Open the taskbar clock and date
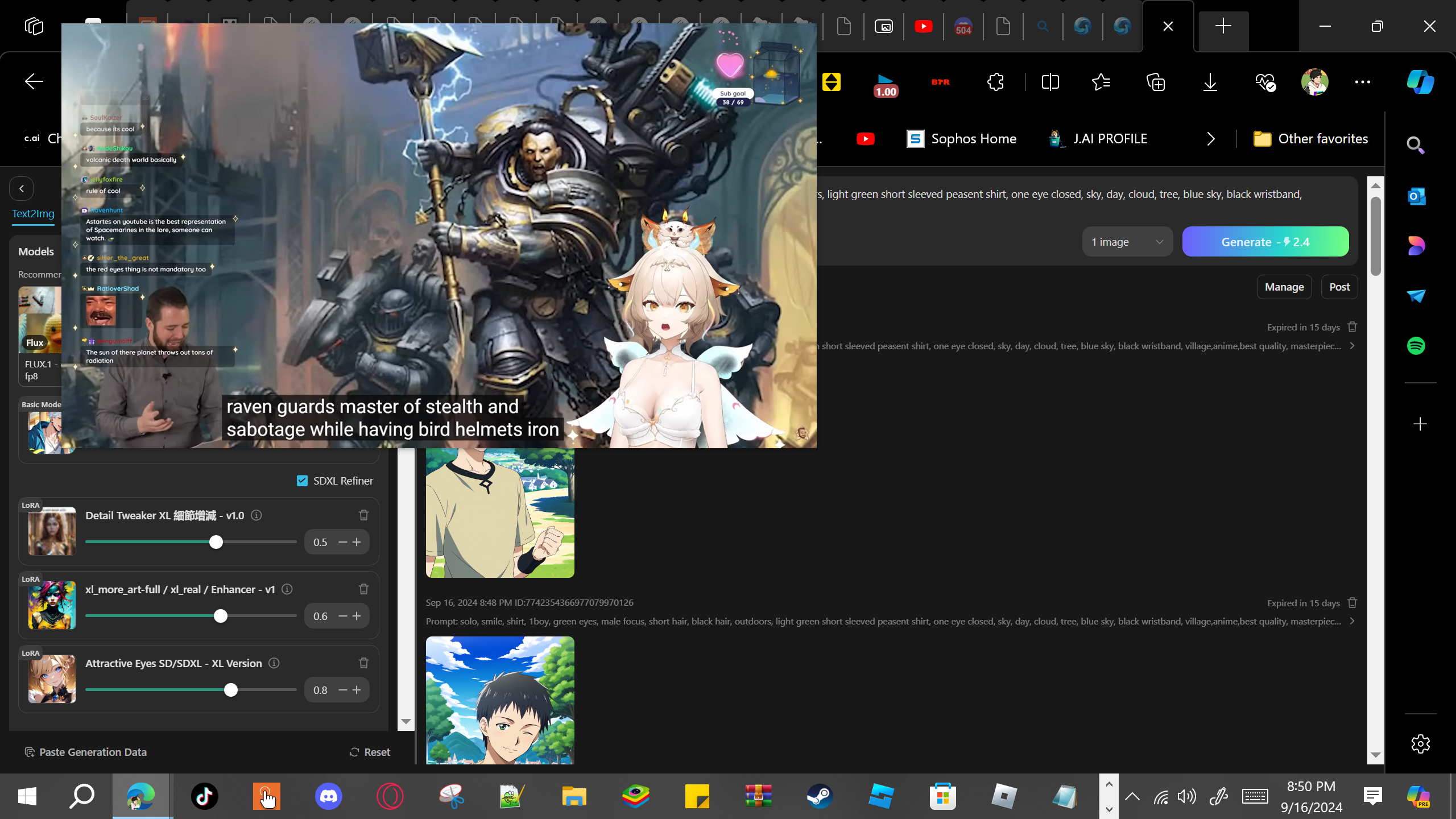 [1312, 796]
